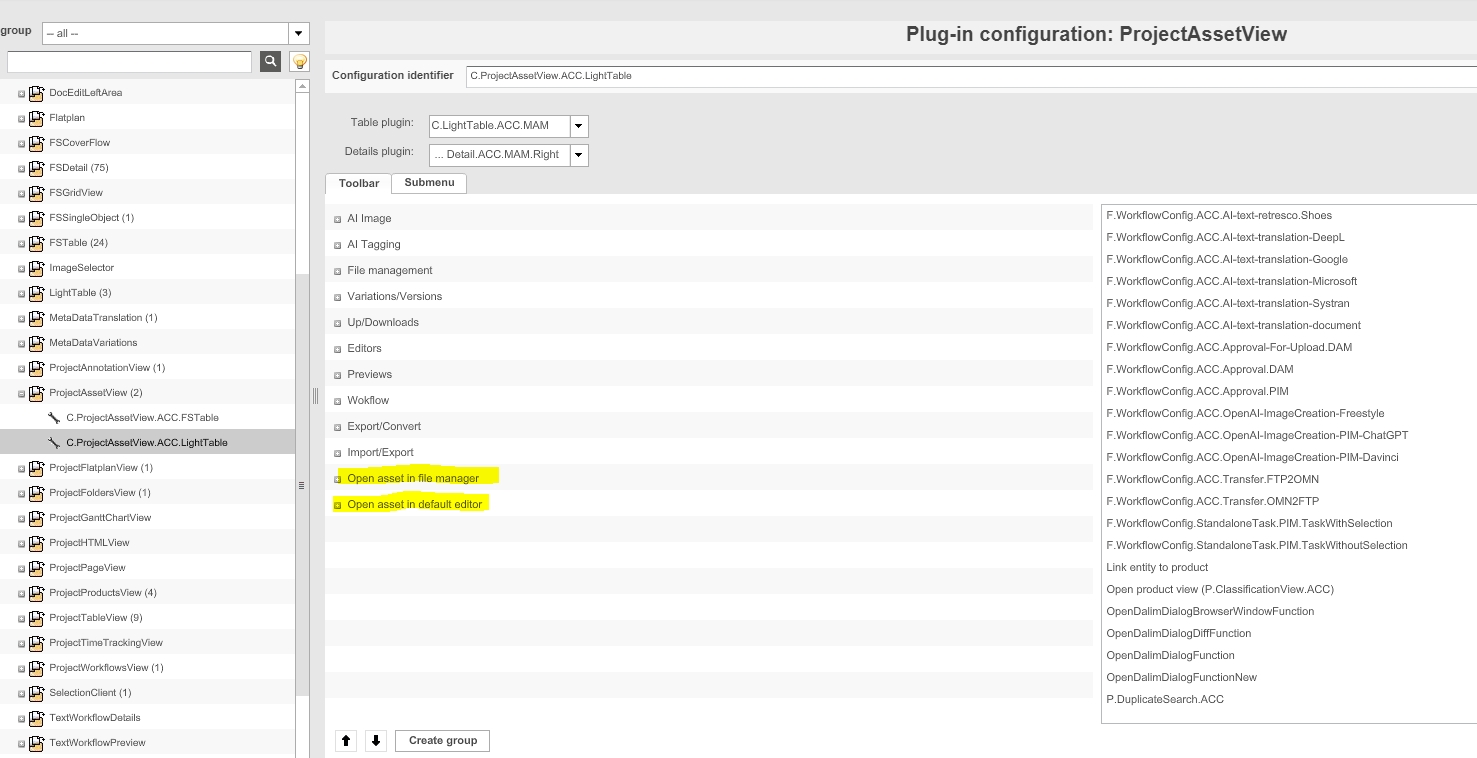Click the move down arrow button
The width and height of the screenshot is (1477, 758).
(x=376, y=741)
